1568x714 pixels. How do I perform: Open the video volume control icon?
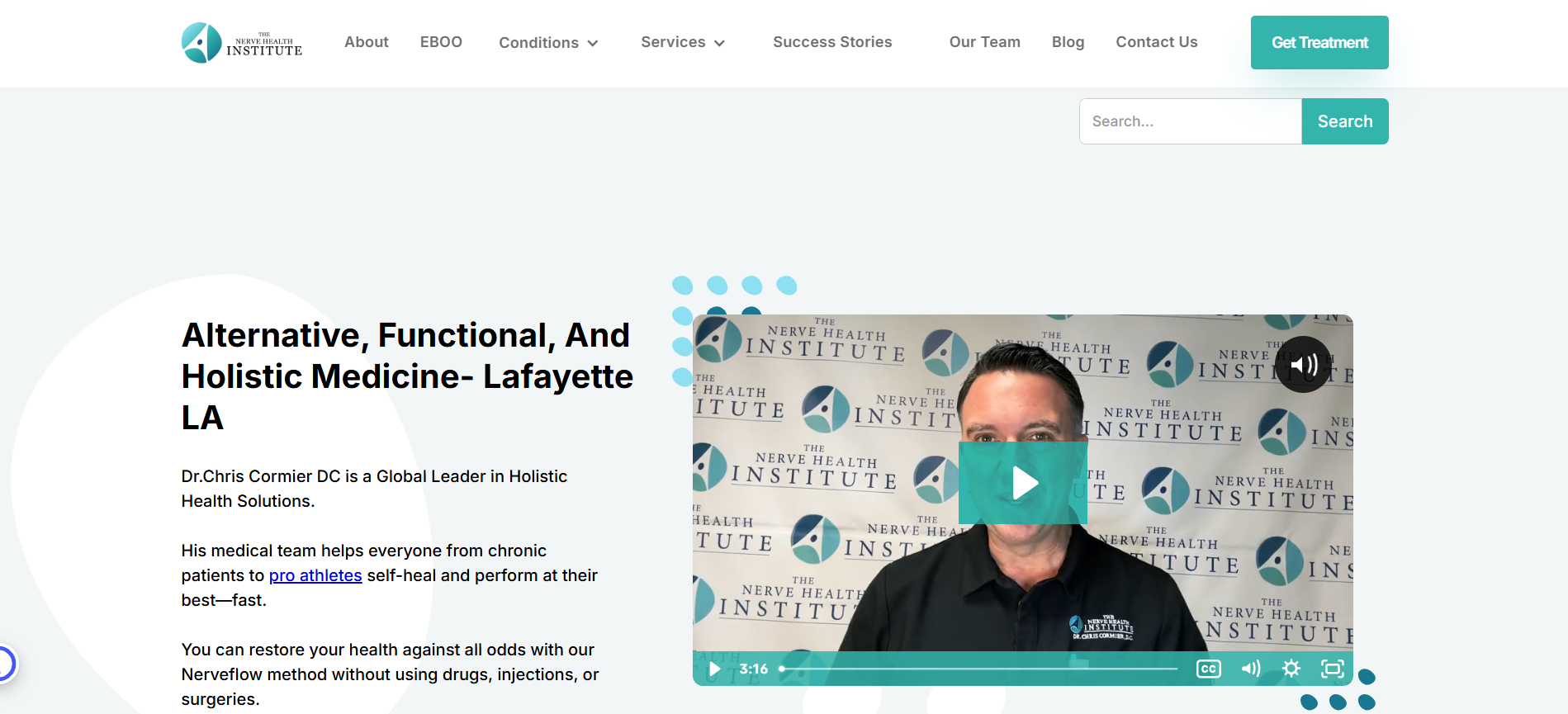[x=1251, y=669]
